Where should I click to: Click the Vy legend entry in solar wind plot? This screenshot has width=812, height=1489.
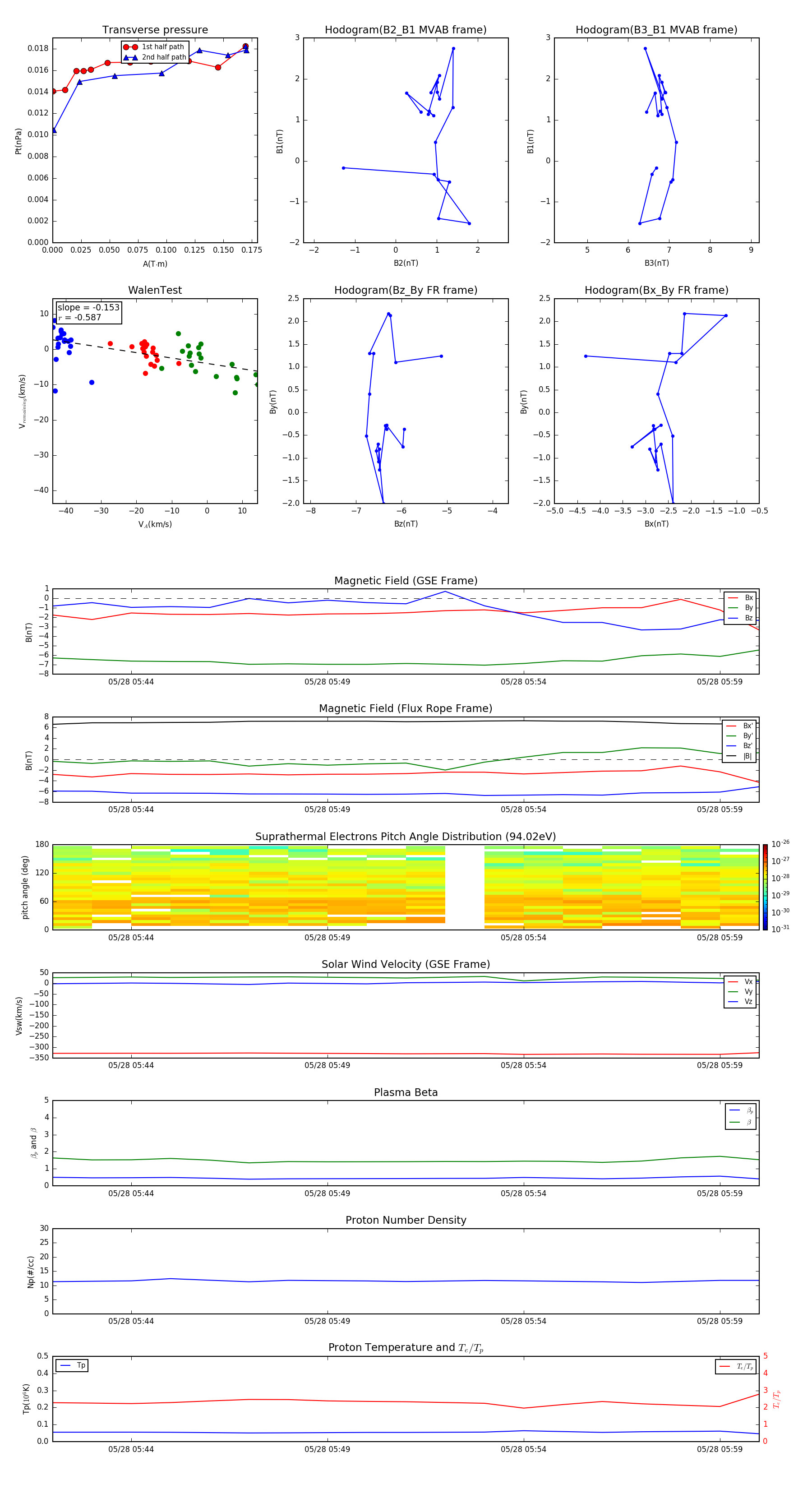pyautogui.click(x=740, y=991)
